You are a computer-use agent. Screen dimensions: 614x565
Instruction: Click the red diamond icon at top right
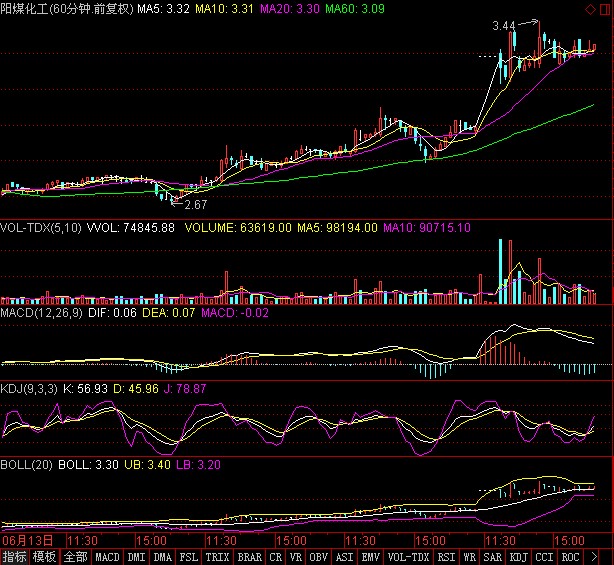[x=590, y=9]
